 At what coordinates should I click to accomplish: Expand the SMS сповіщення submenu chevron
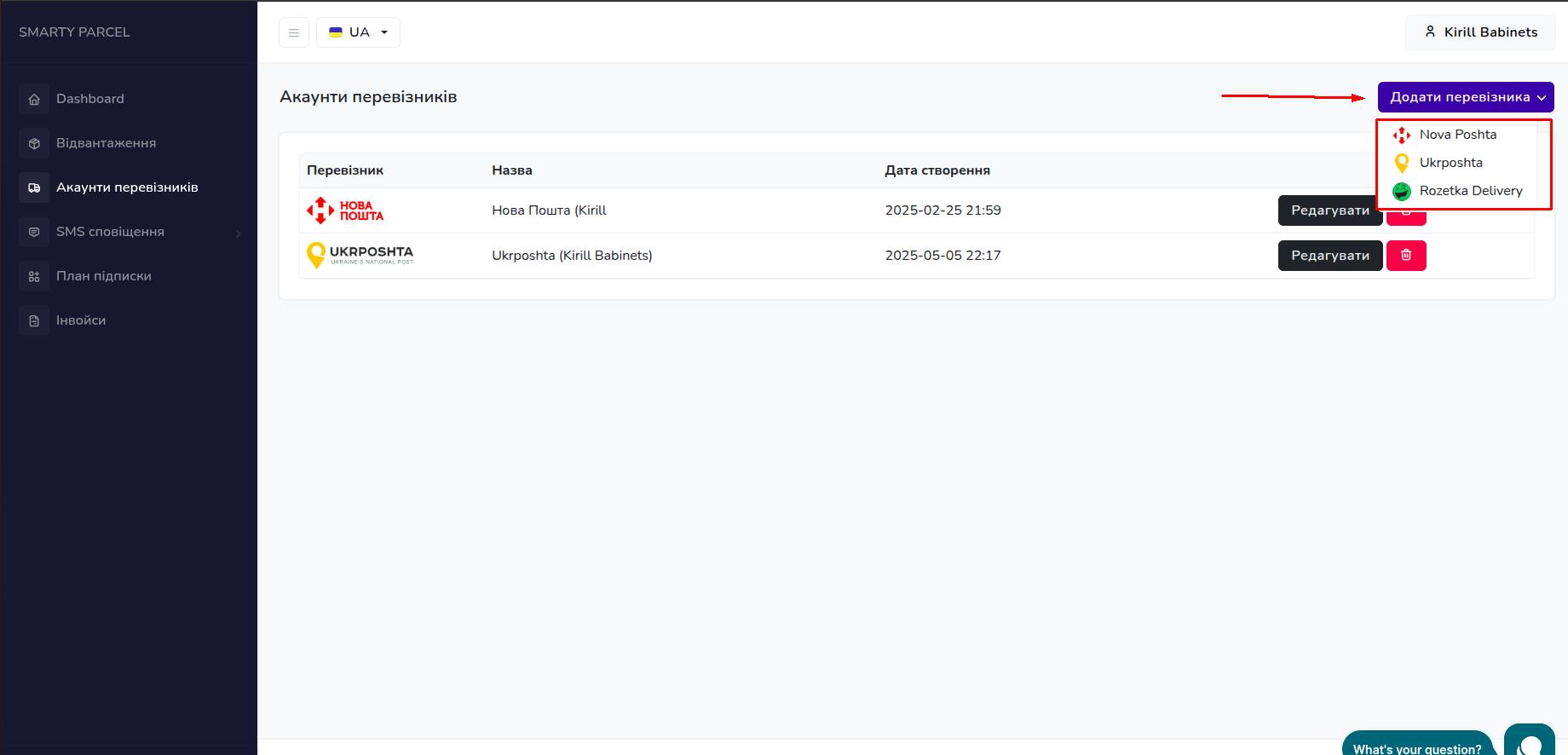tap(239, 233)
